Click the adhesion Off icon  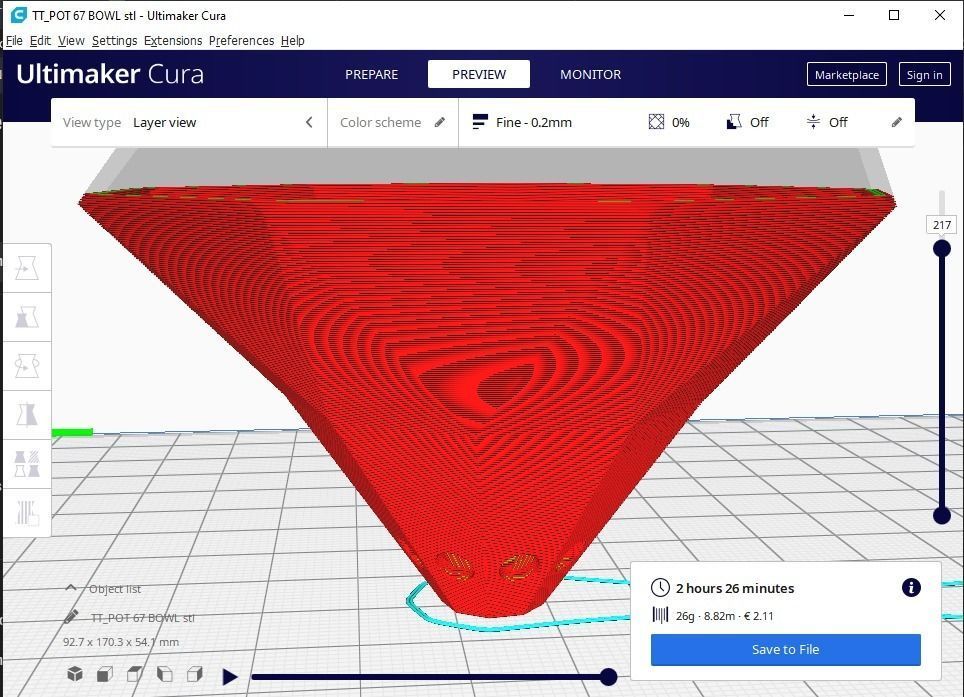click(813, 122)
